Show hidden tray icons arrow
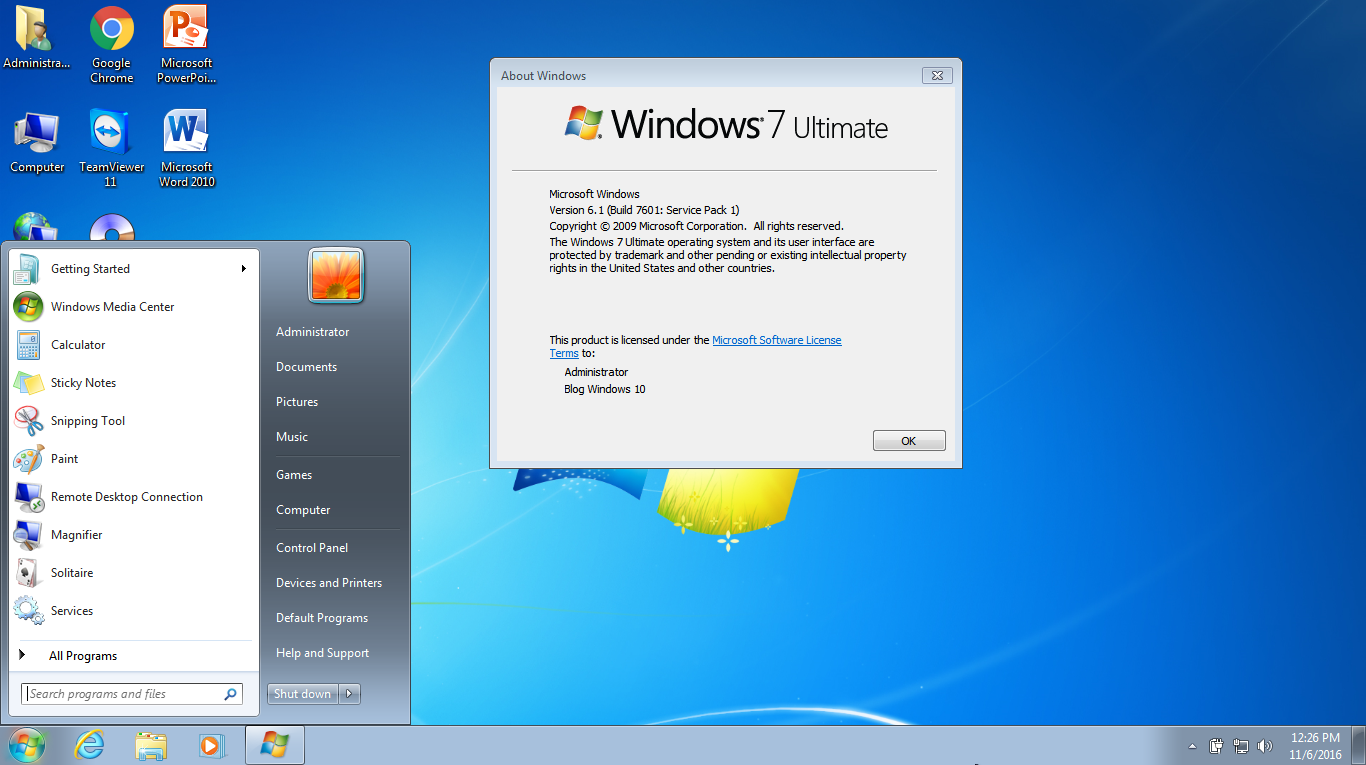 1192,746
